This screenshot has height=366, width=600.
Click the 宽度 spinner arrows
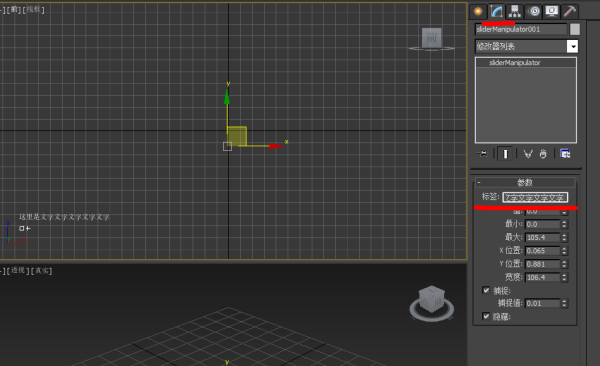564,277
